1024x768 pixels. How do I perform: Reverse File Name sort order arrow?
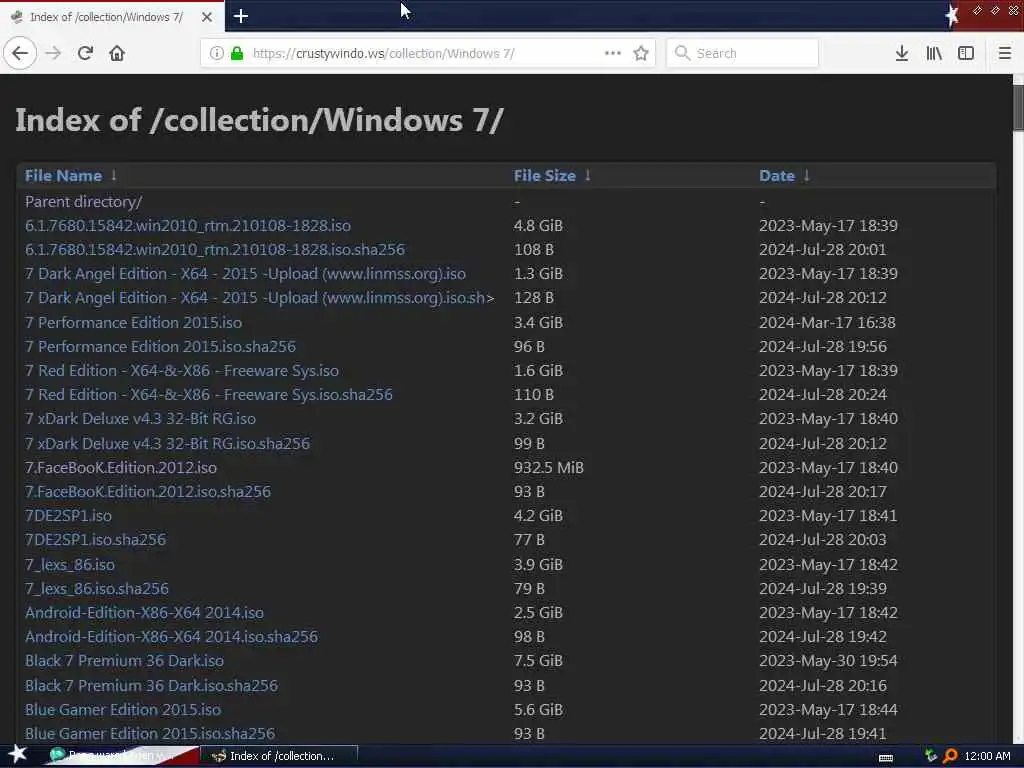tap(114, 175)
